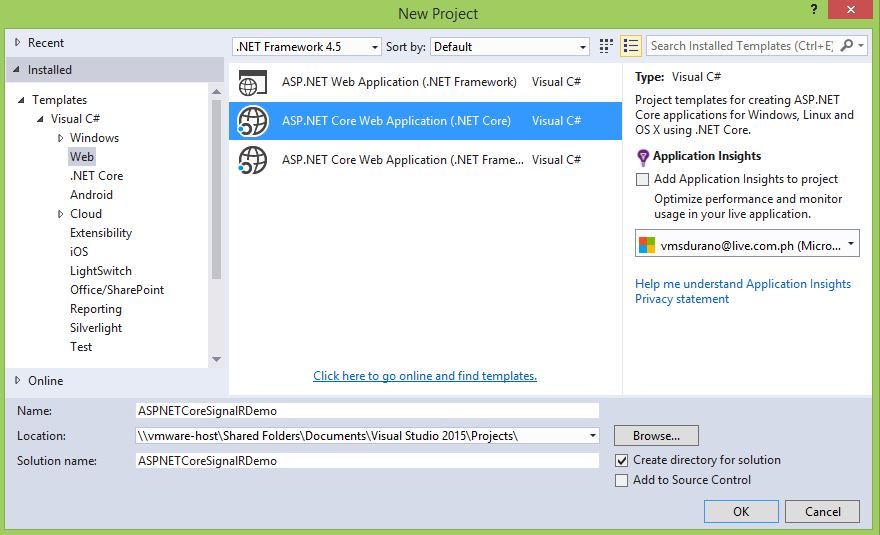
Task: Open the Location path dropdown arrow
Action: [x=593, y=436]
